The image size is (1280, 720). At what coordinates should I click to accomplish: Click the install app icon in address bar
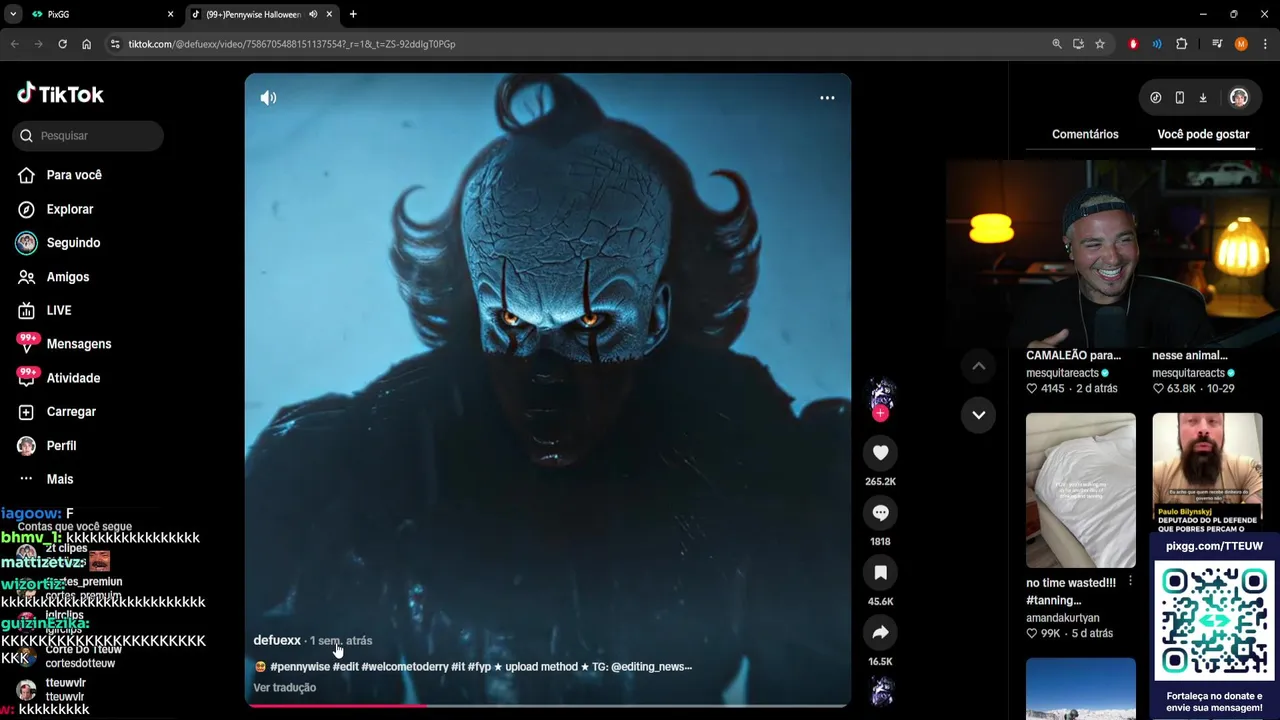(x=1078, y=44)
